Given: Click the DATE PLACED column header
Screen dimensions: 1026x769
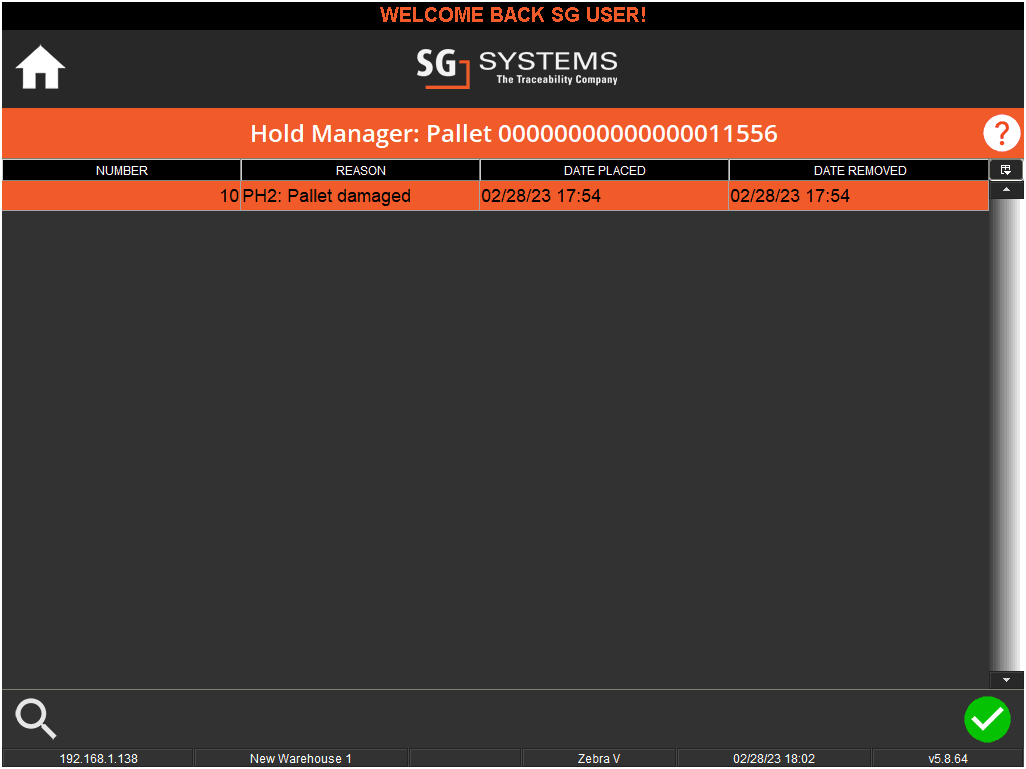Looking at the screenshot, I should (603, 169).
